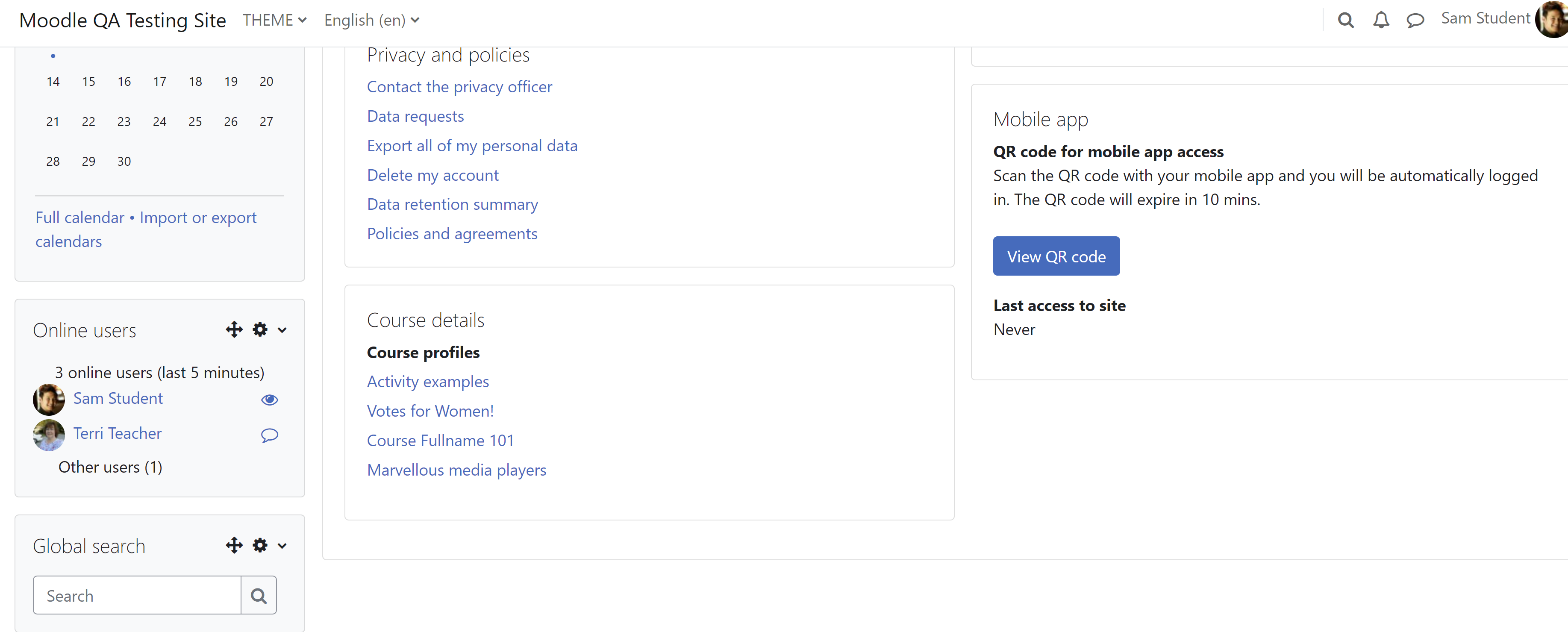Click the move icon on Global search block
The image size is (1568, 632).
click(234, 546)
